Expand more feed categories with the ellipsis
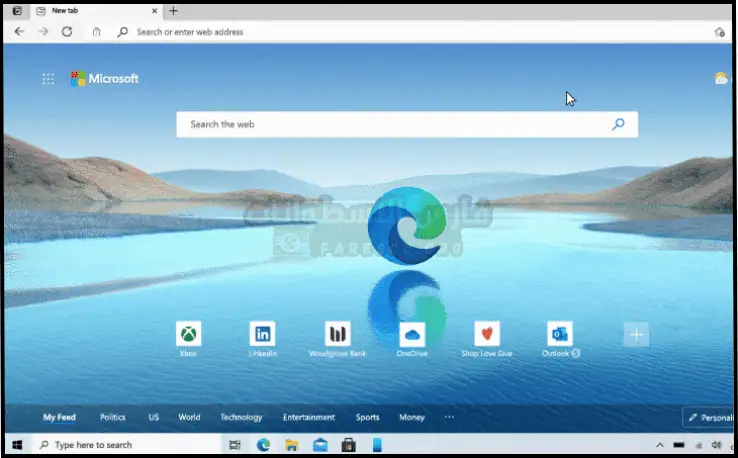Image resolution: width=738 pixels, height=458 pixels. [449, 417]
